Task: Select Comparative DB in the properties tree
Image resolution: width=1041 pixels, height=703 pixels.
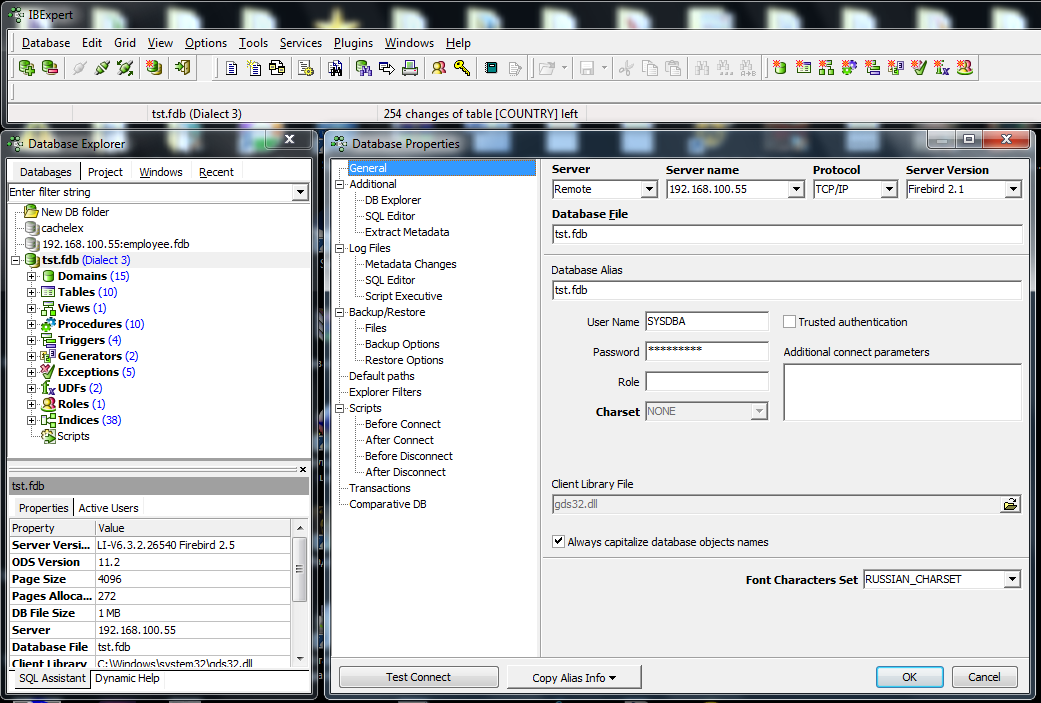Action: (388, 505)
